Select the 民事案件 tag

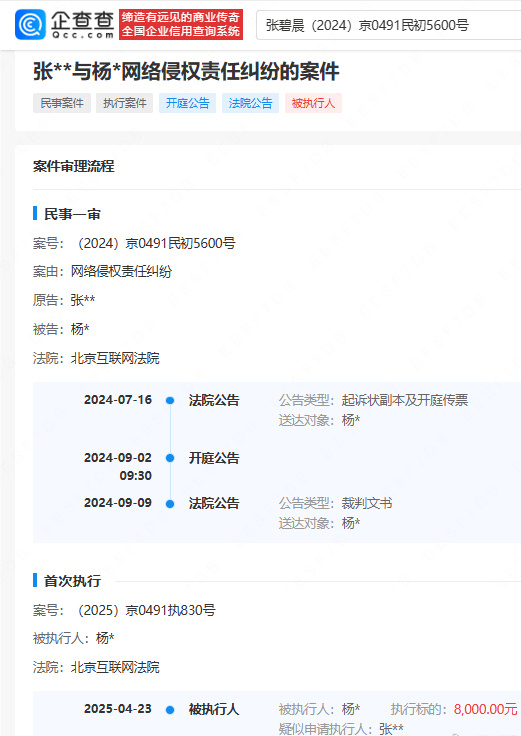click(61, 103)
